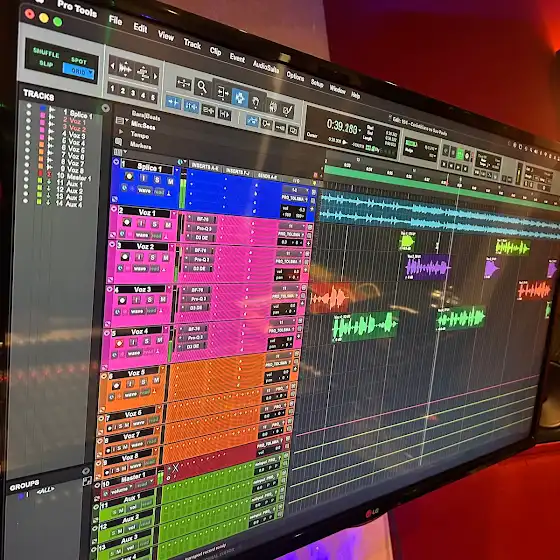Select the Pencil tool

pyautogui.click(x=288, y=110)
